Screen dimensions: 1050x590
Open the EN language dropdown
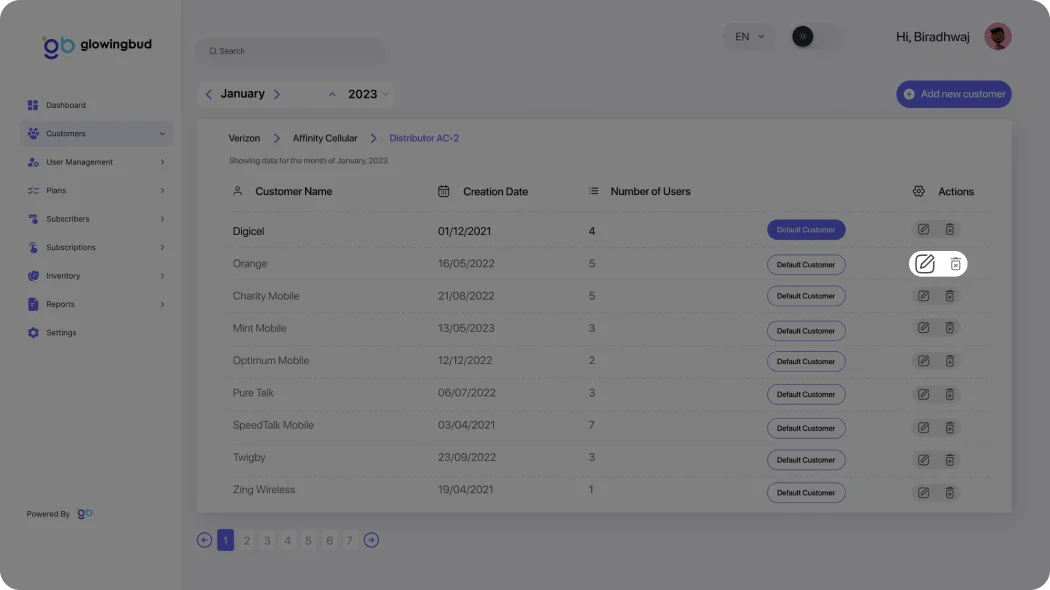point(748,37)
